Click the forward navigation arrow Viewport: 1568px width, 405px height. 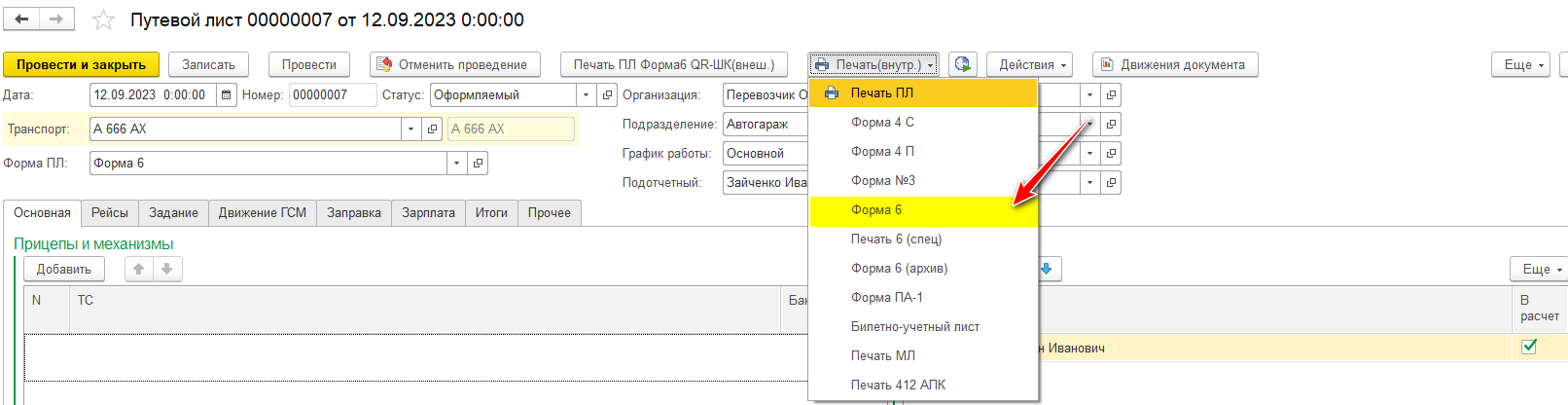pyautogui.click(x=55, y=19)
